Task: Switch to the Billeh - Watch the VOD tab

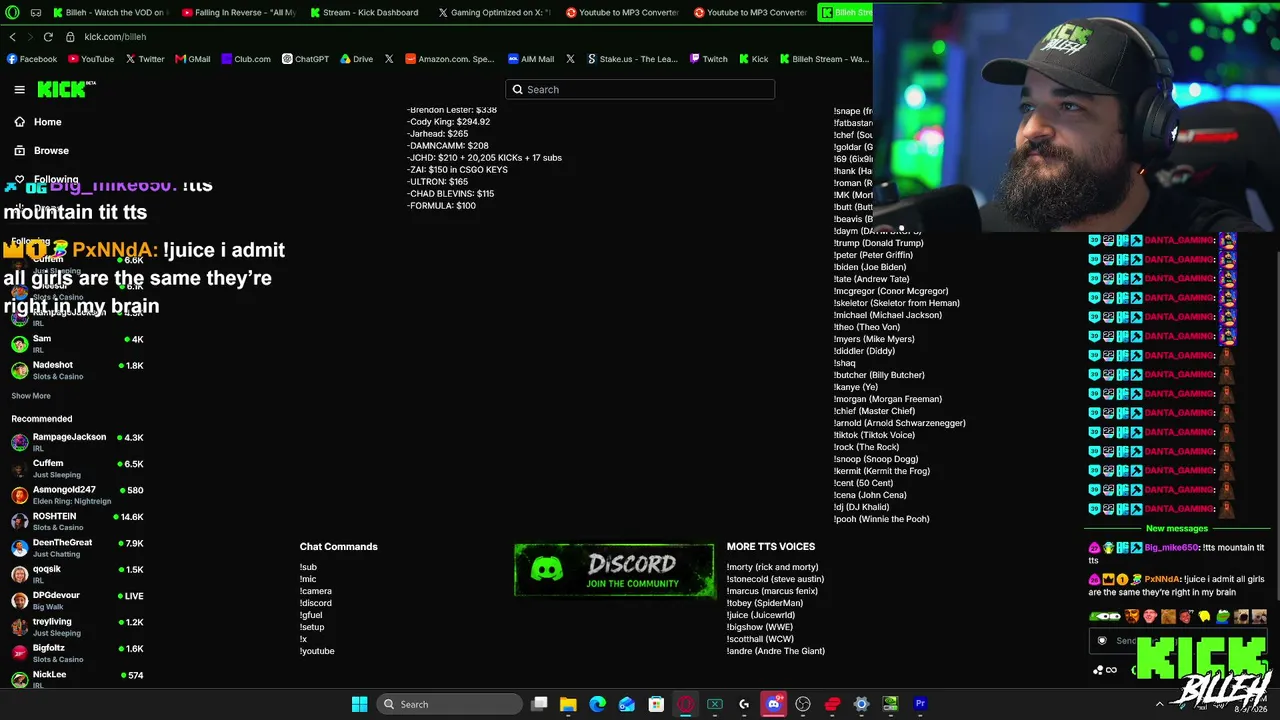Action: pyautogui.click(x=110, y=13)
